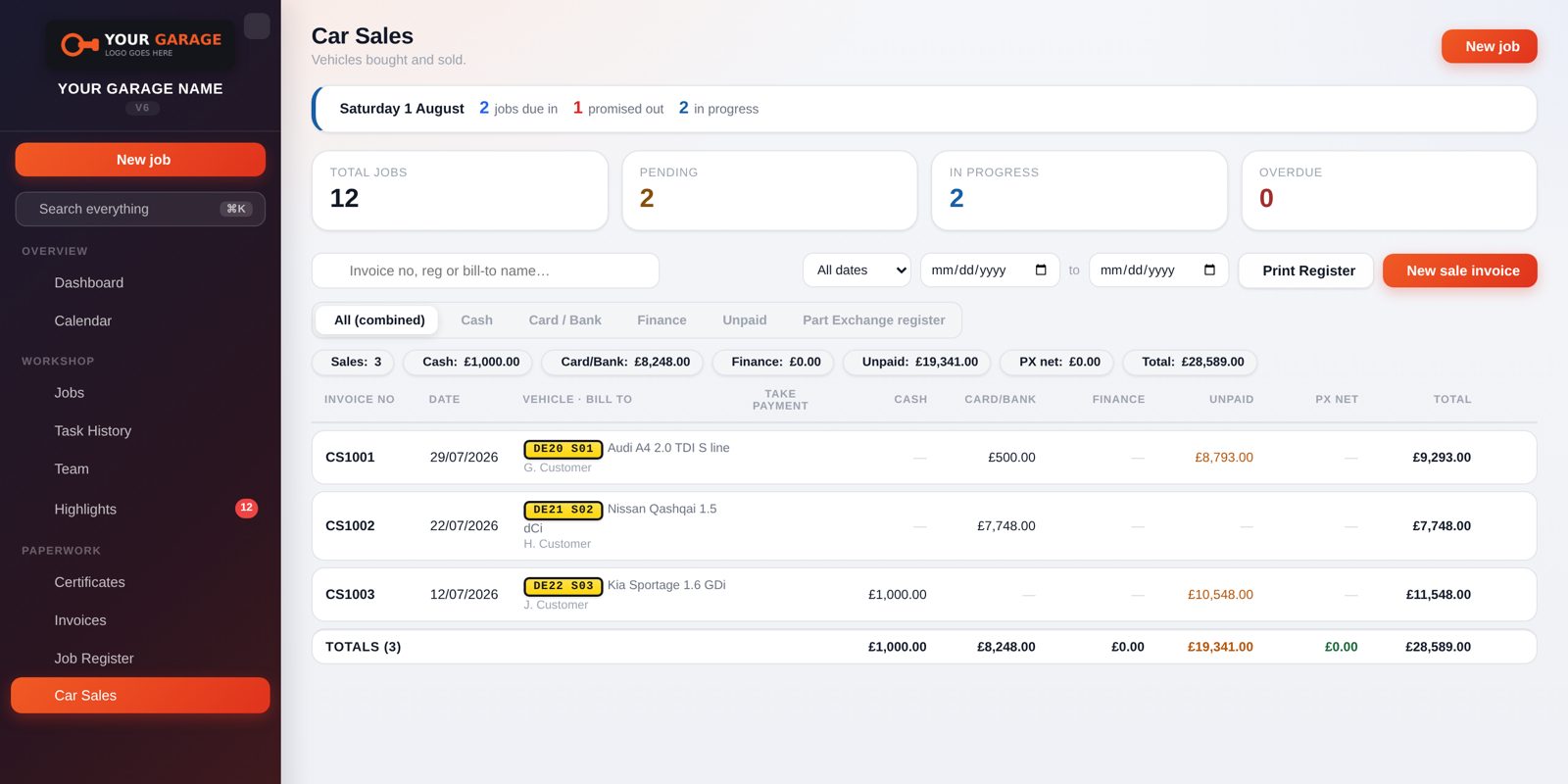
Task: Click the Overdue card showing 0
Action: (x=1389, y=190)
